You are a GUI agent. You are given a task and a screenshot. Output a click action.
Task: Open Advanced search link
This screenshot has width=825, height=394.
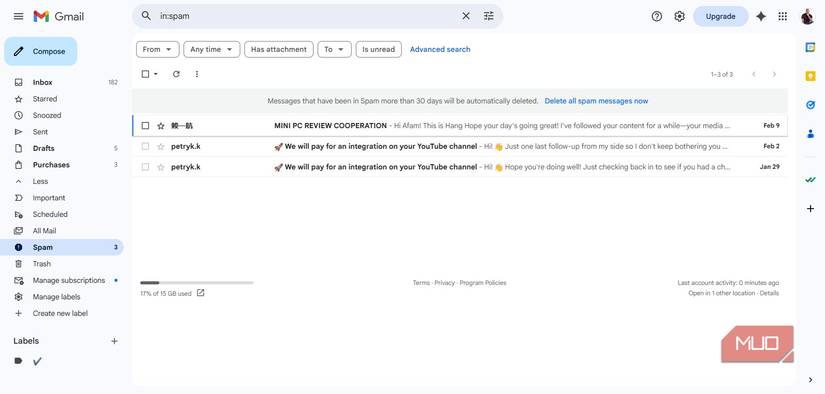click(440, 49)
